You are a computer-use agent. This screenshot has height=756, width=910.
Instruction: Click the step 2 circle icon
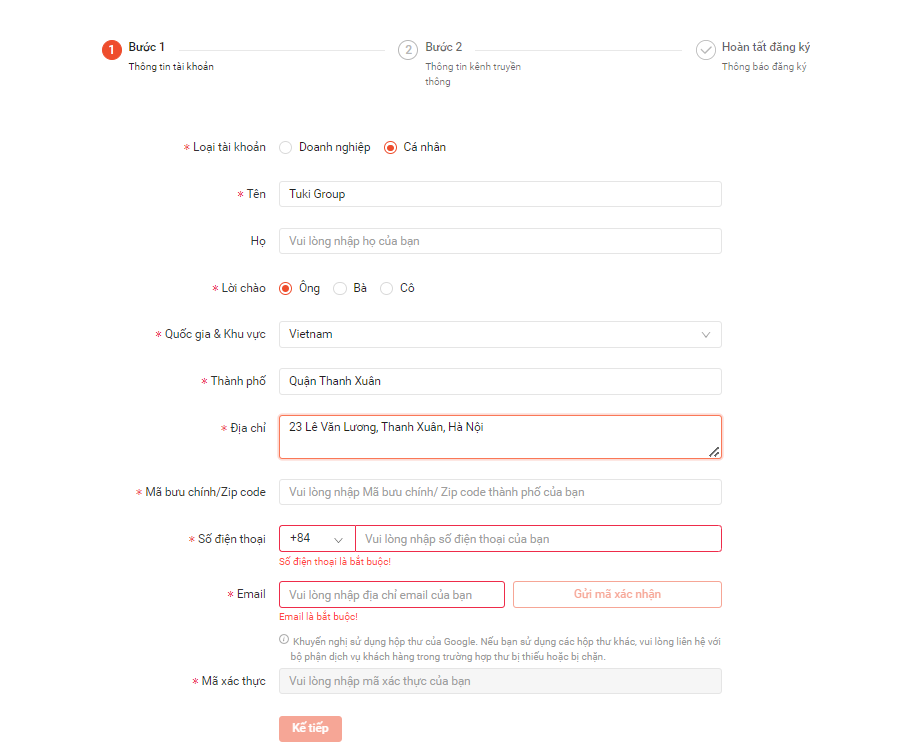(x=408, y=50)
